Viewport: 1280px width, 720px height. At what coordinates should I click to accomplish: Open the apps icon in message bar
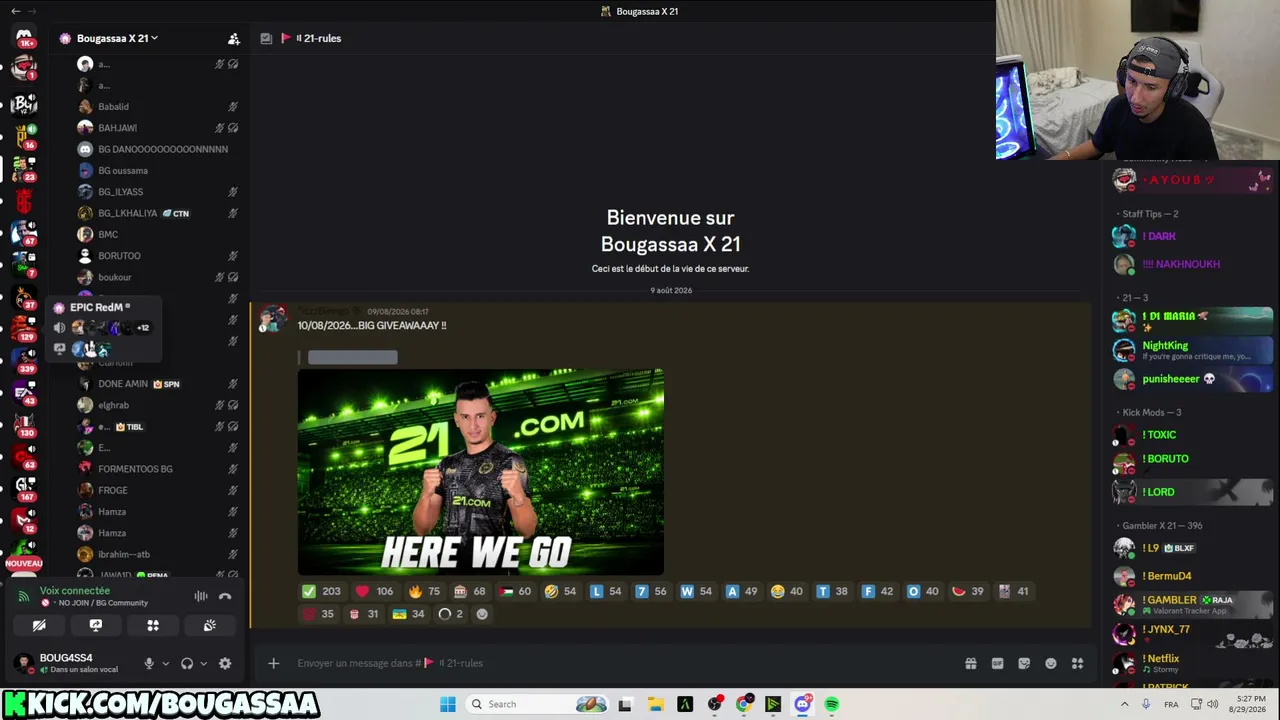1078,663
